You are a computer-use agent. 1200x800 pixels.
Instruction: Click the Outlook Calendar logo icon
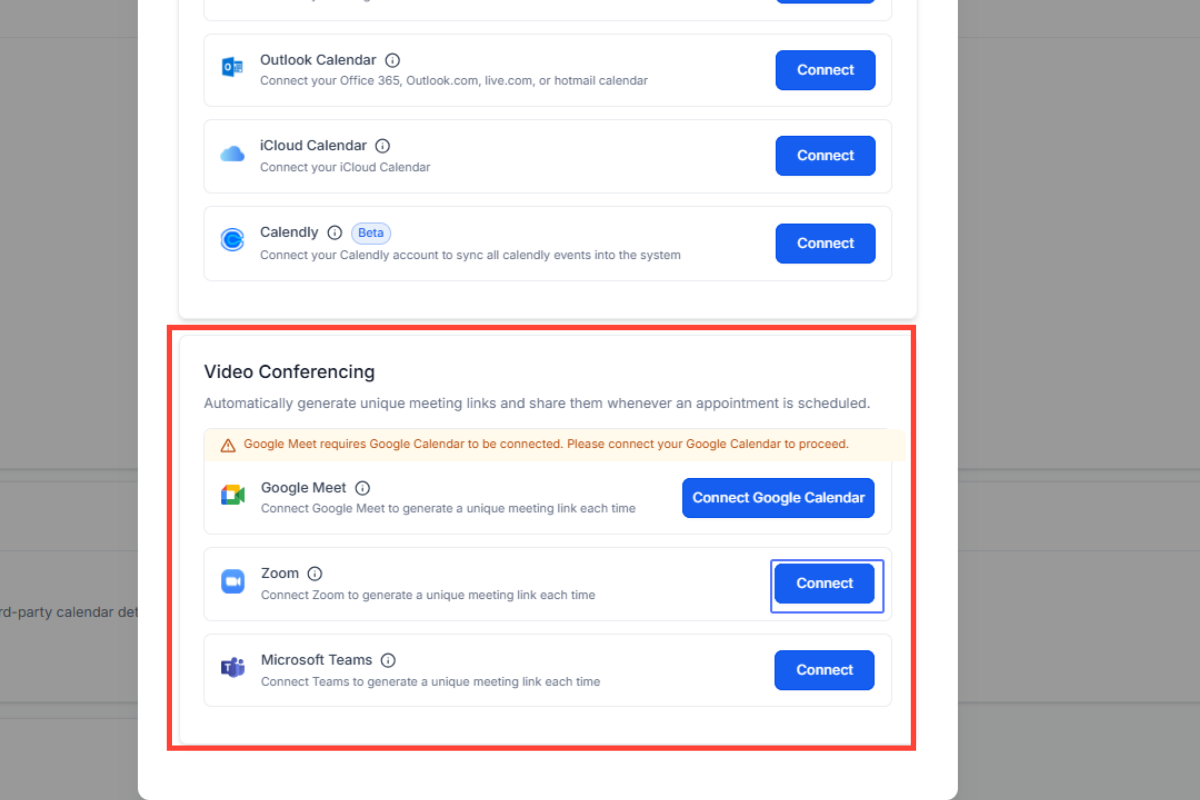(232, 68)
